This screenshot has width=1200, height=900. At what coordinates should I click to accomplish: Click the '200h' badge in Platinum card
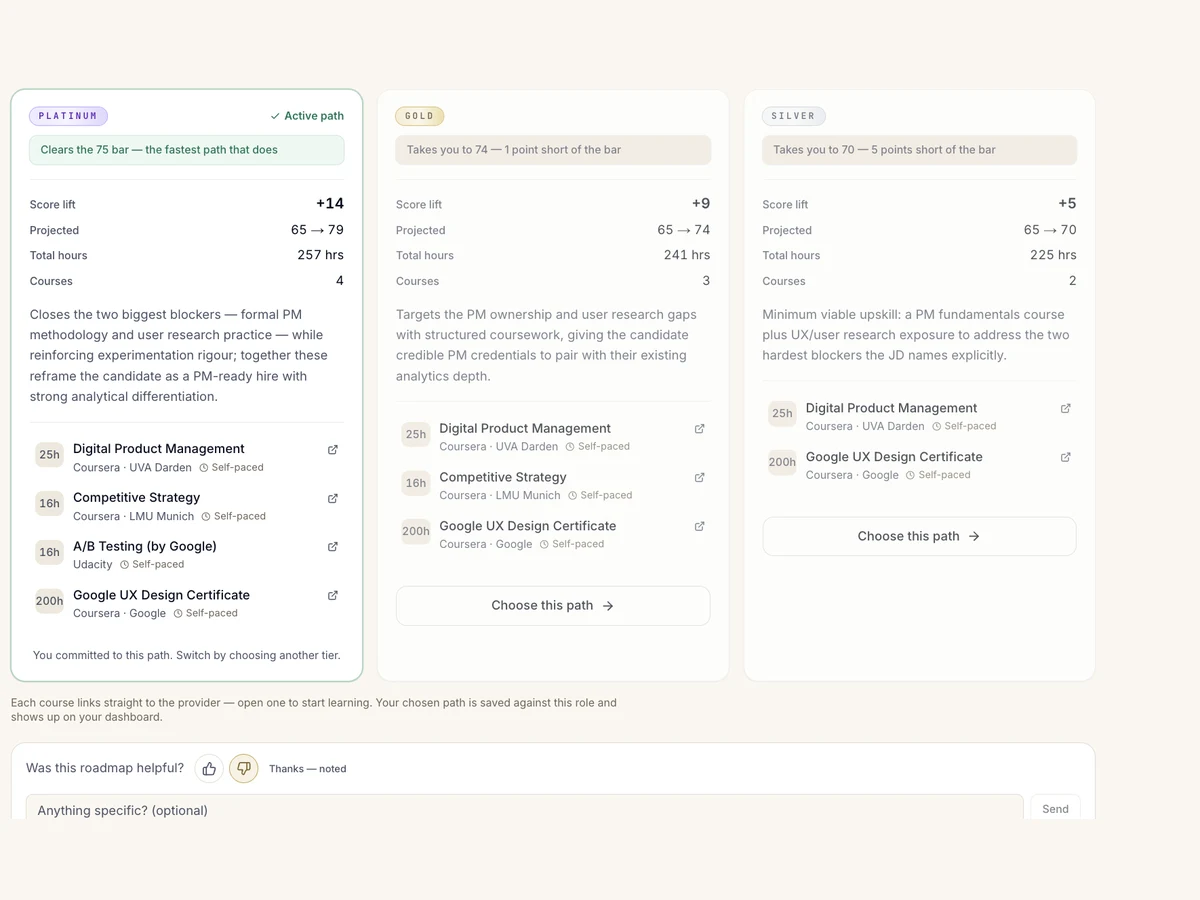click(x=49, y=601)
